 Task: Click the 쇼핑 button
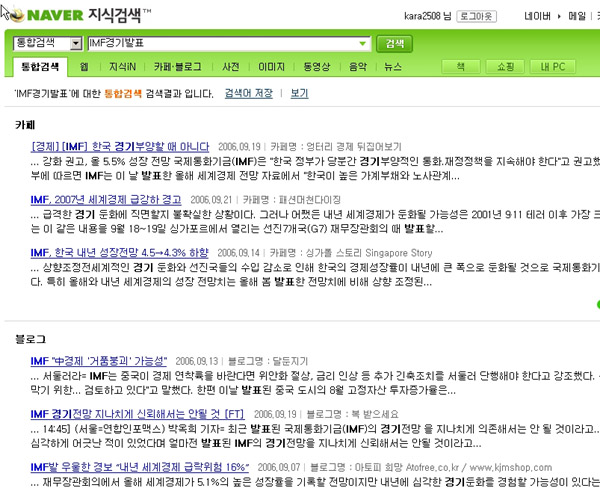tap(505, 67)
